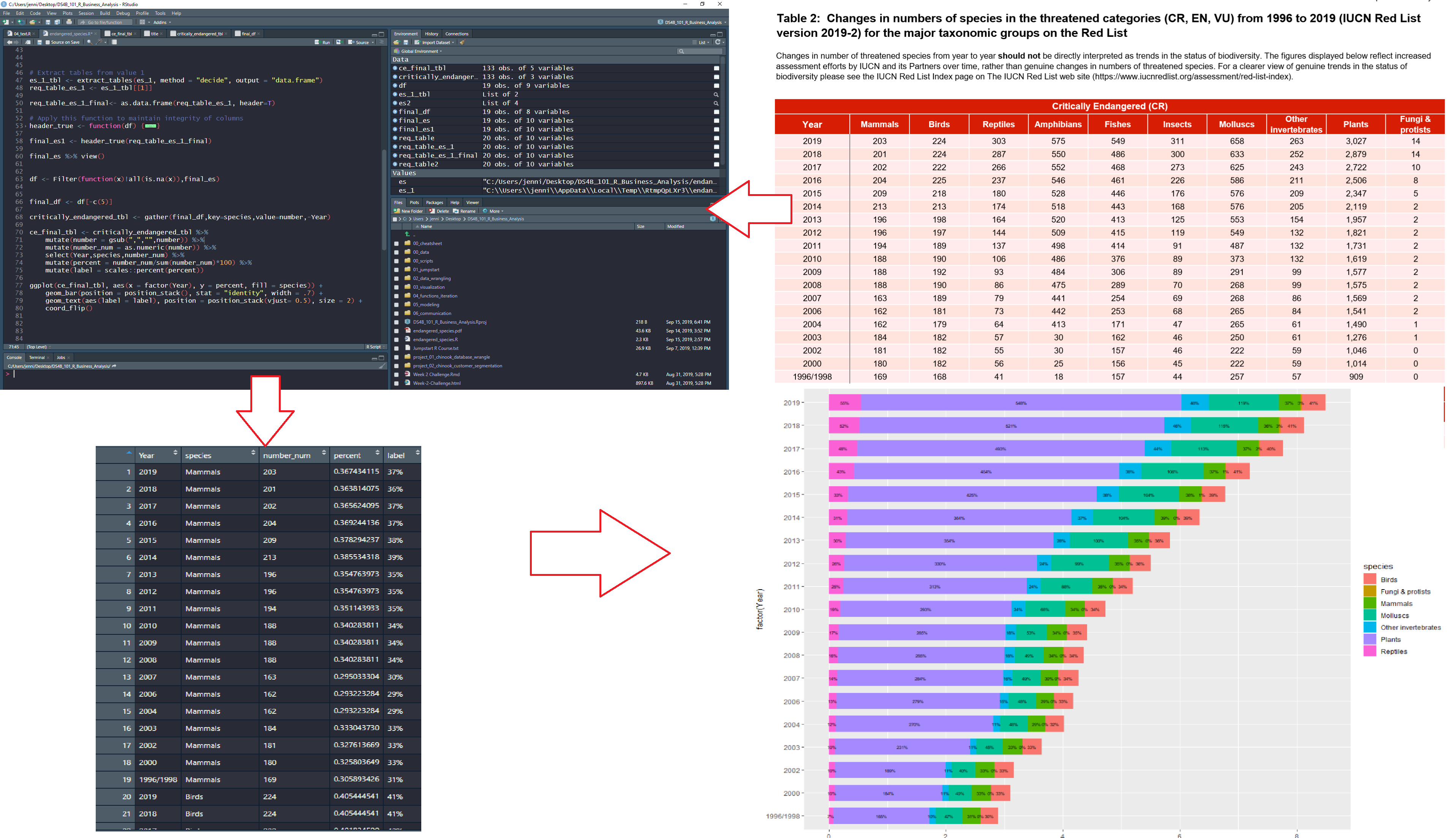Viewport: 1456px width, 838px height.
Task: Click the Desktop breadcrumb in Files path
Action: [x=453, y=219]
